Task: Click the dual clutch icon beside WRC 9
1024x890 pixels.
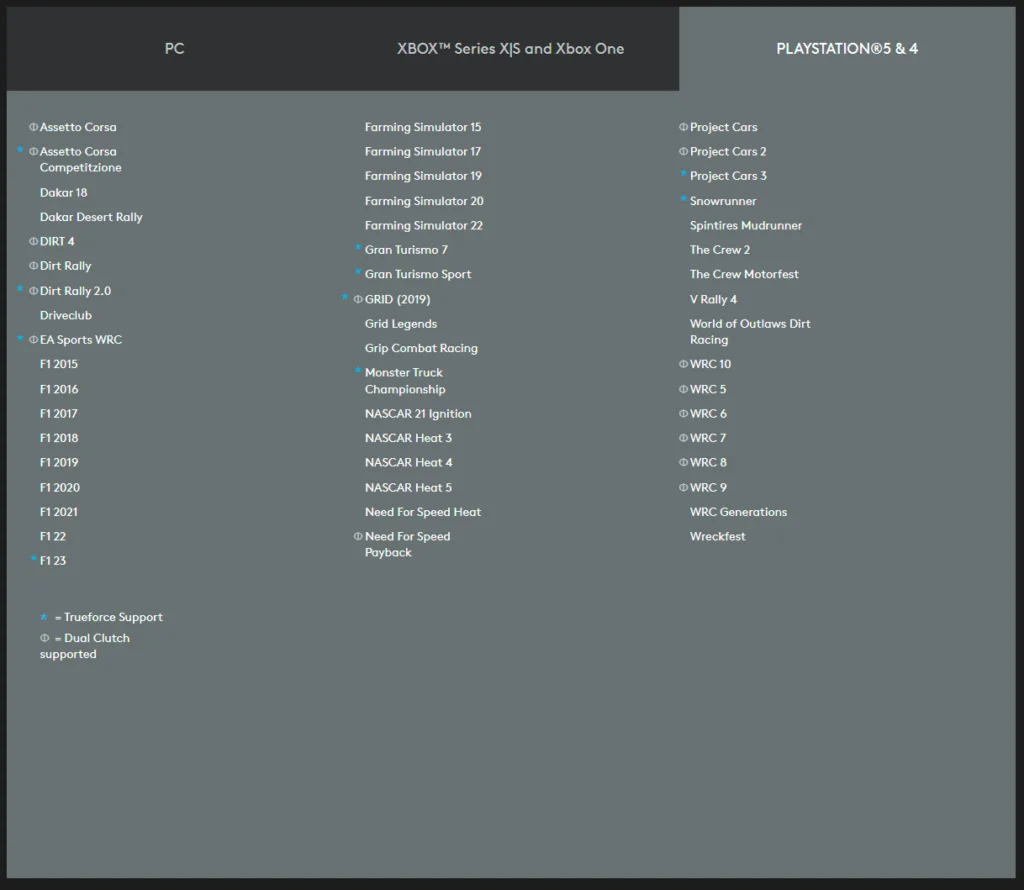Action: click(x=683, y=487)
